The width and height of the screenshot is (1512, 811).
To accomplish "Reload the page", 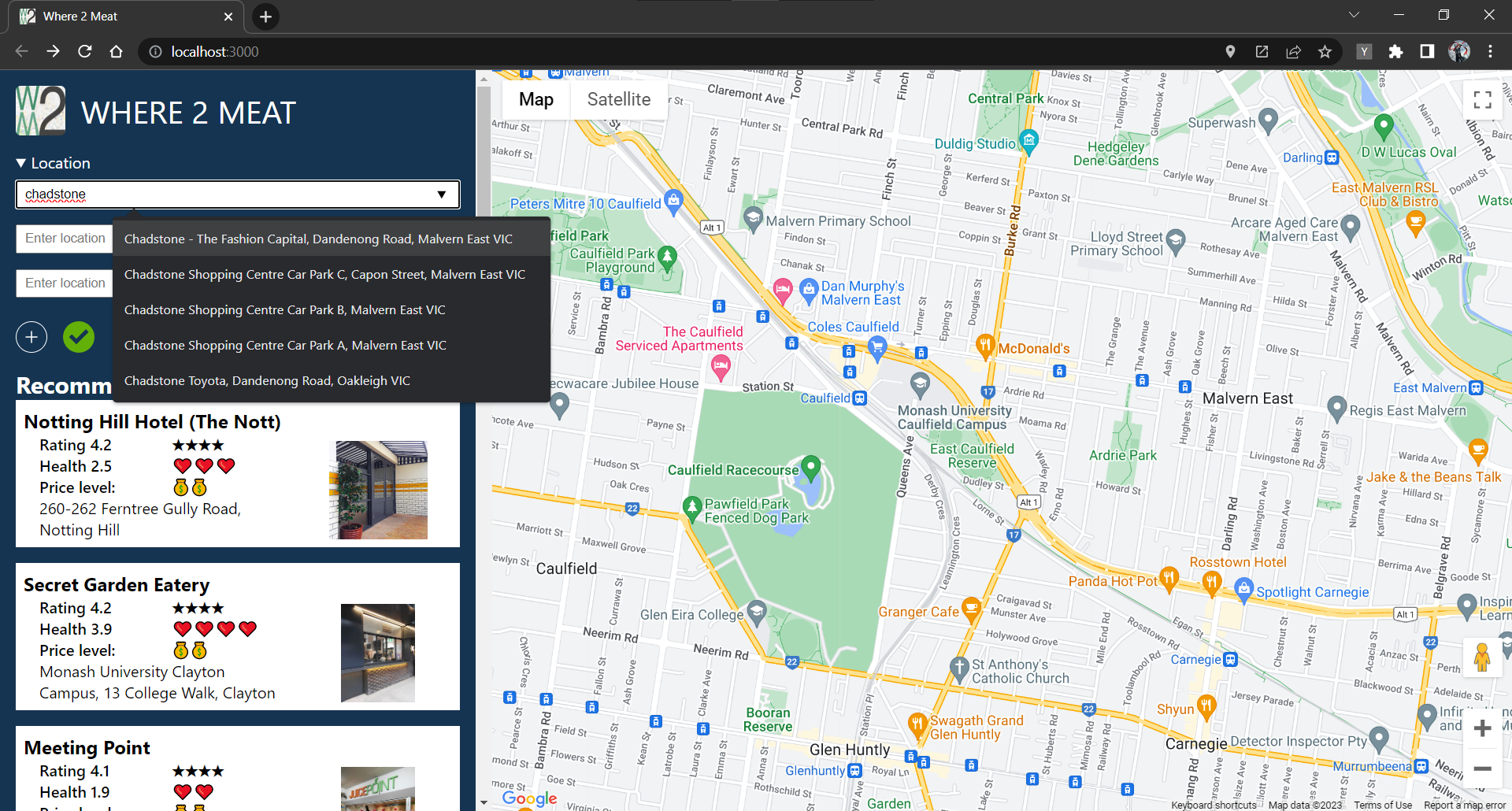I will (85, 52).
